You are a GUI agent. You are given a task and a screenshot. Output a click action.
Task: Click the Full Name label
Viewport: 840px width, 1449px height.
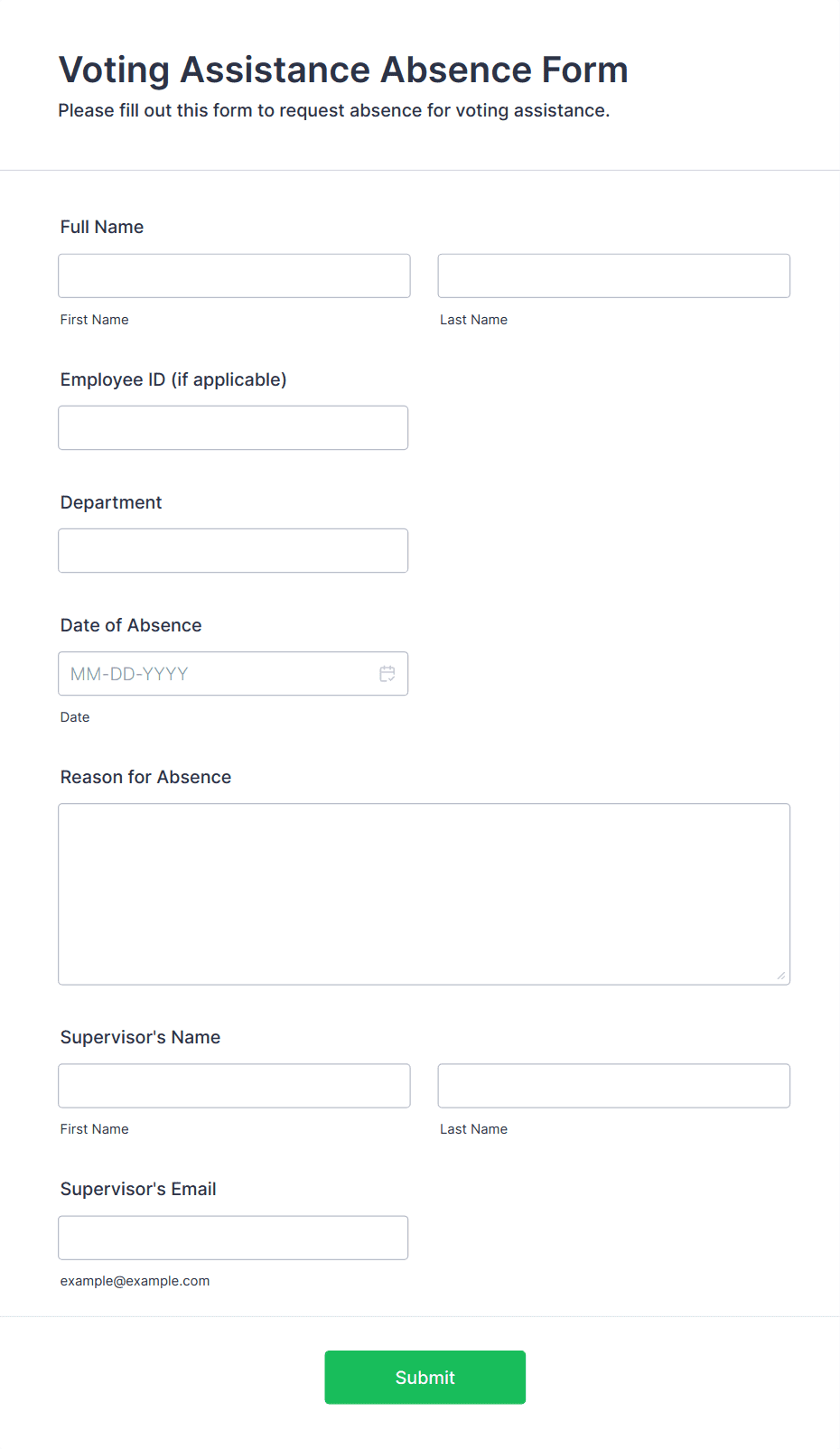(102, 227)
